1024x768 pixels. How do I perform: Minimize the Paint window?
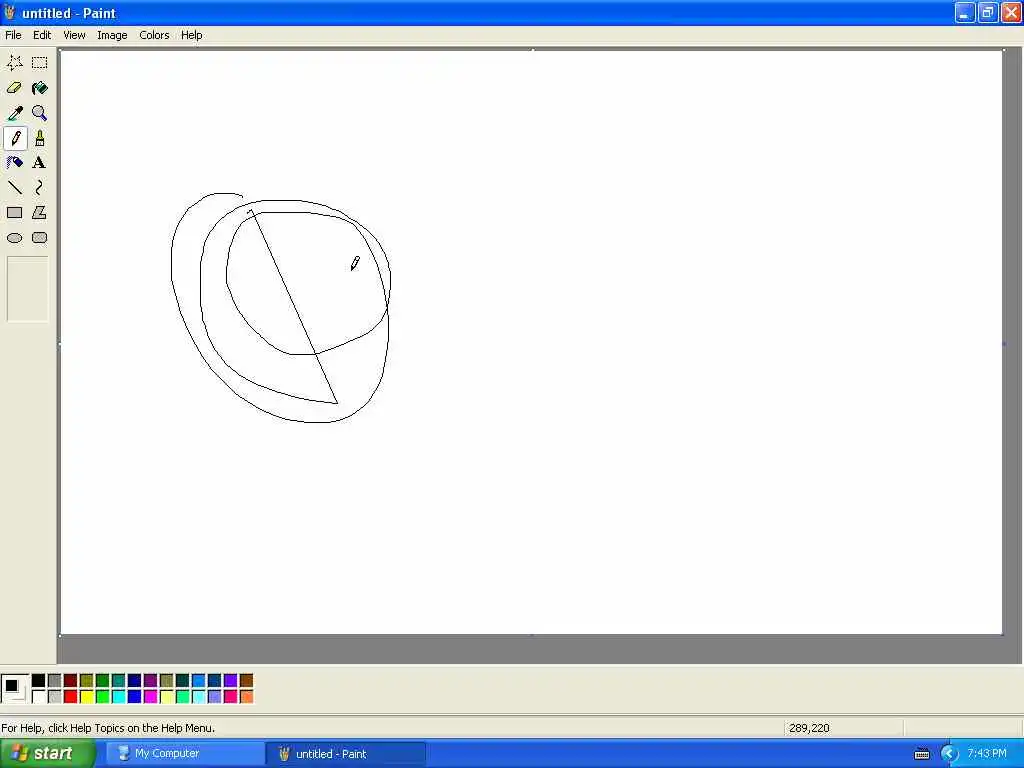(x=965, y=12)
